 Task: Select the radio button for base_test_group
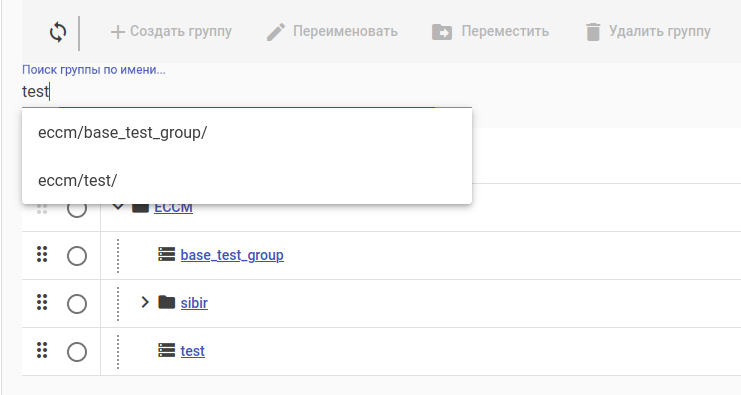coord(77,256)
